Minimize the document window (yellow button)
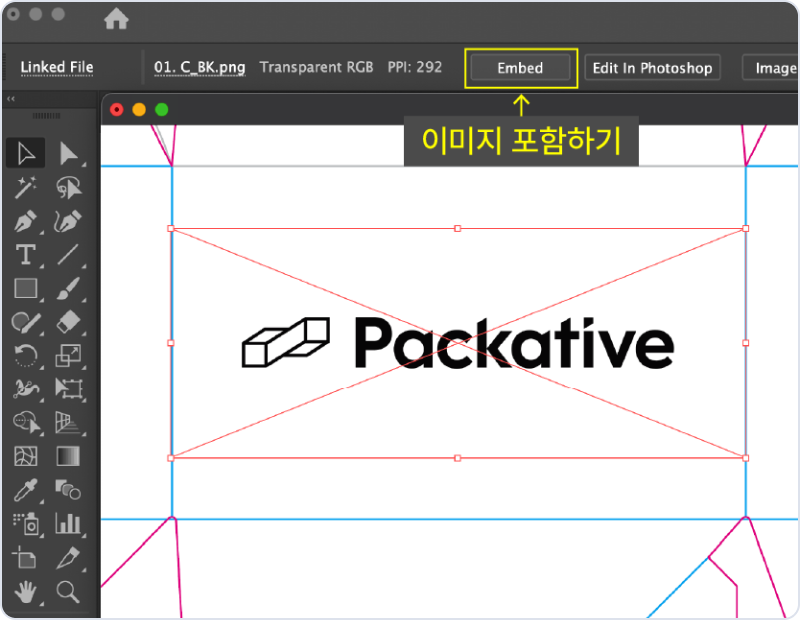Viewport: 800px width, 620px height. click(x=139, y=110)
